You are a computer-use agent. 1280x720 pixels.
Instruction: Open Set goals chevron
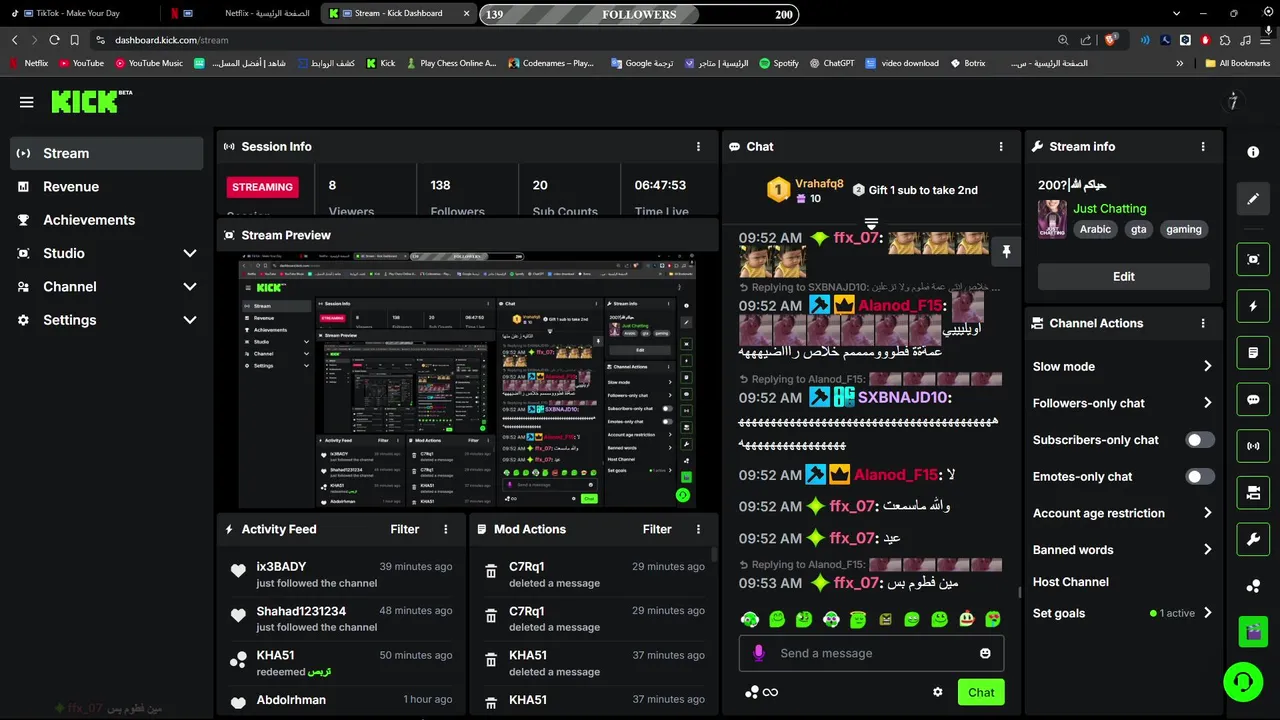(x=1207, y=613)
